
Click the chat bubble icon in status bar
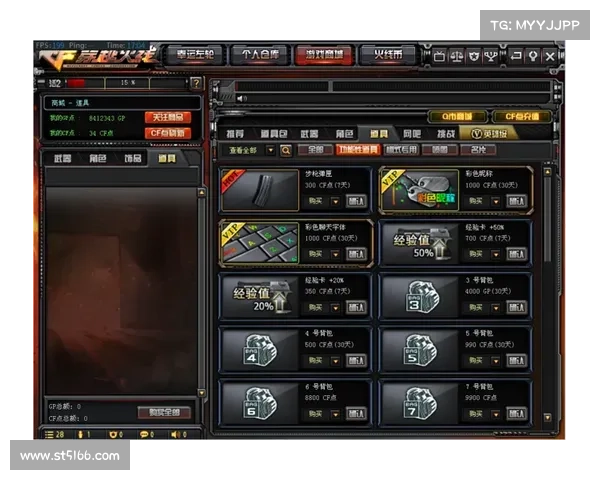(146, 434)
